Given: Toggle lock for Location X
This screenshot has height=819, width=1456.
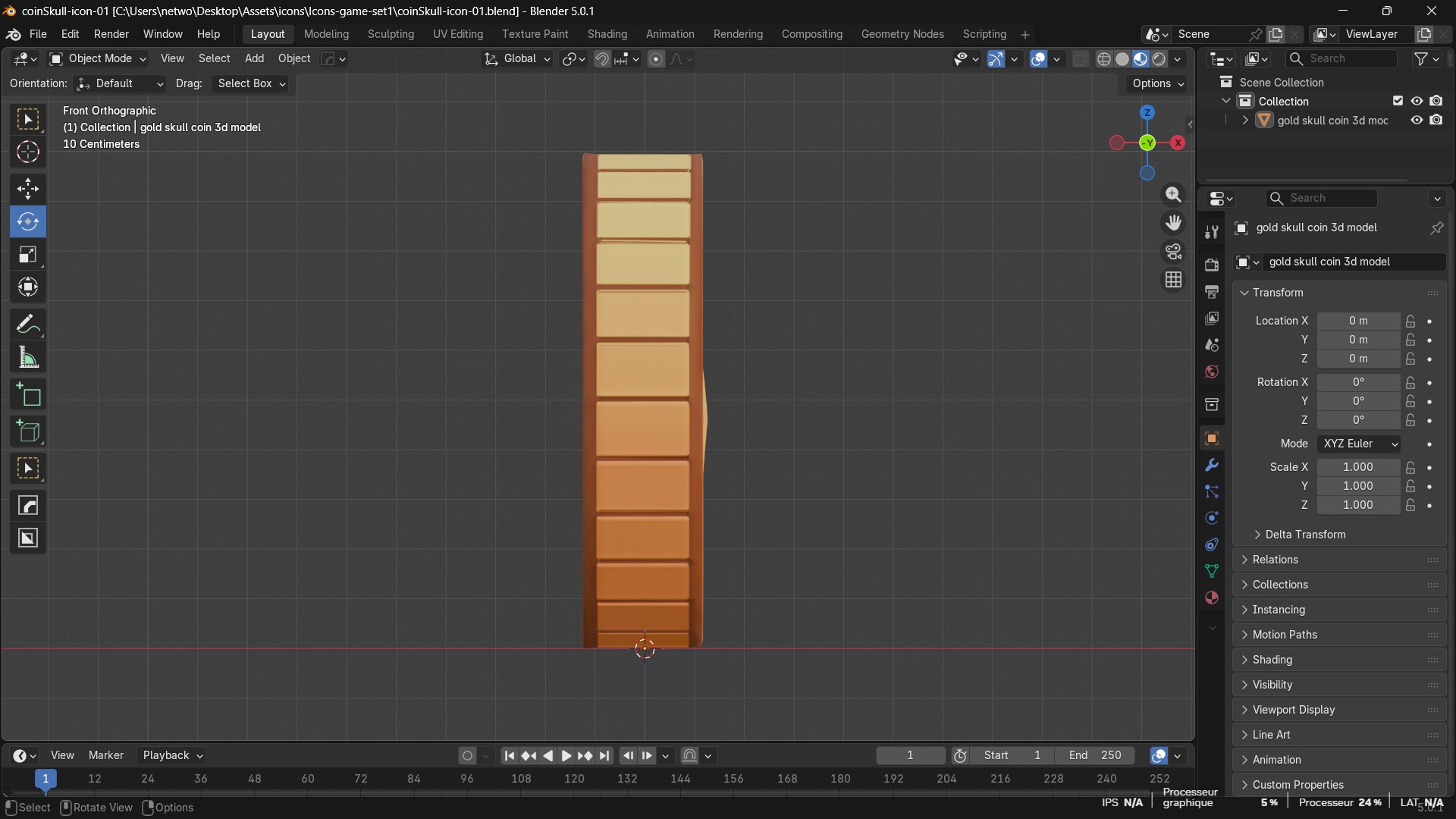Looking at the screenshot, I should coord(1410,321).
